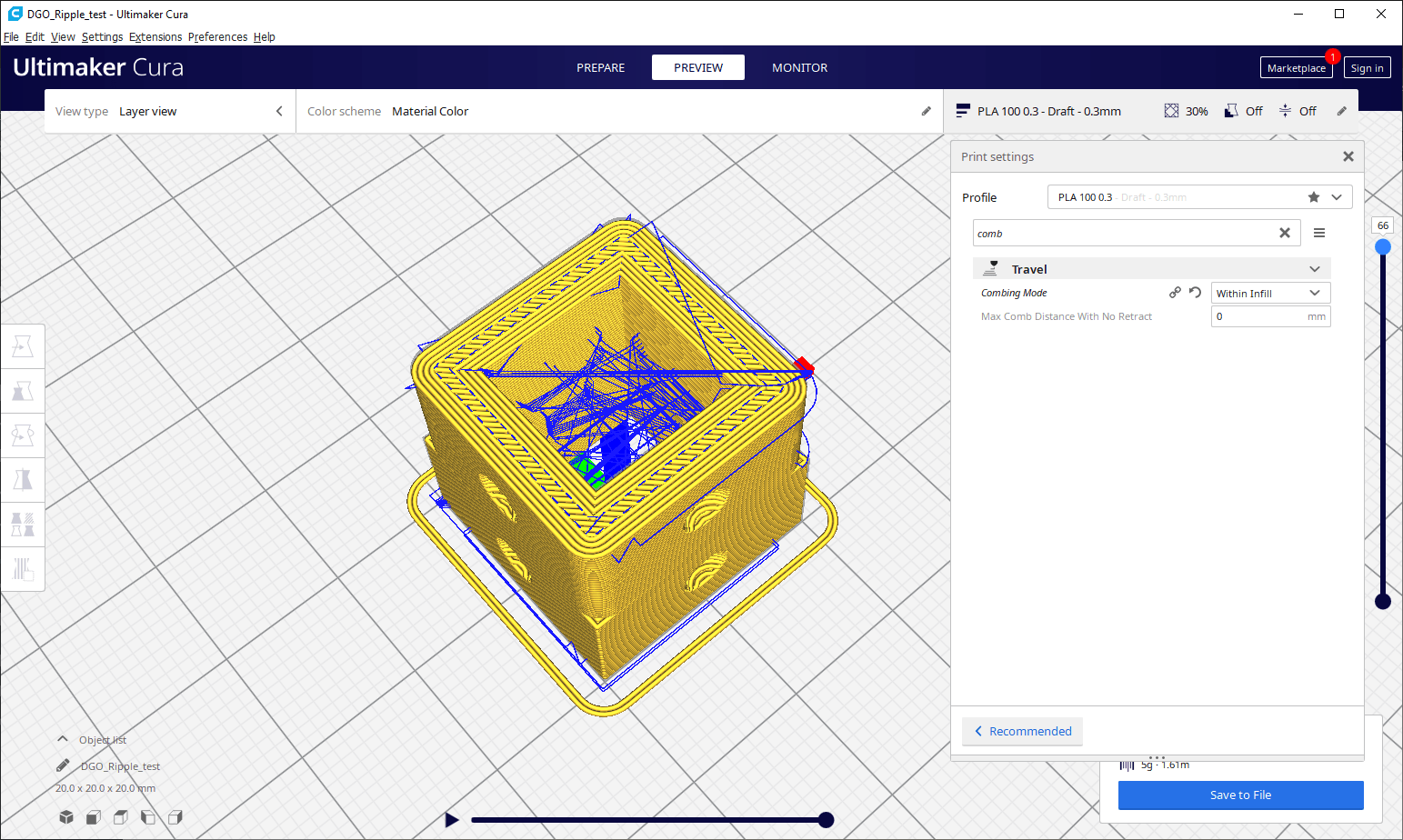Edit color scheme via pencil icon
The width and height of the screenshot is (1403, 840).
[927, 111]
